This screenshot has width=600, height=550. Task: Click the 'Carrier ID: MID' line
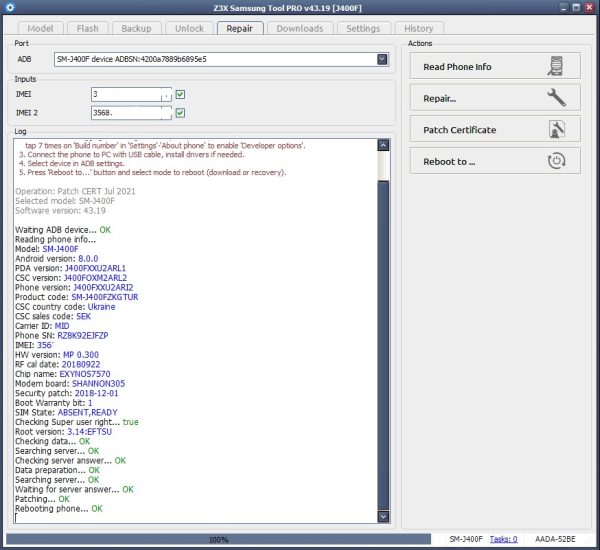click(42, 326)
